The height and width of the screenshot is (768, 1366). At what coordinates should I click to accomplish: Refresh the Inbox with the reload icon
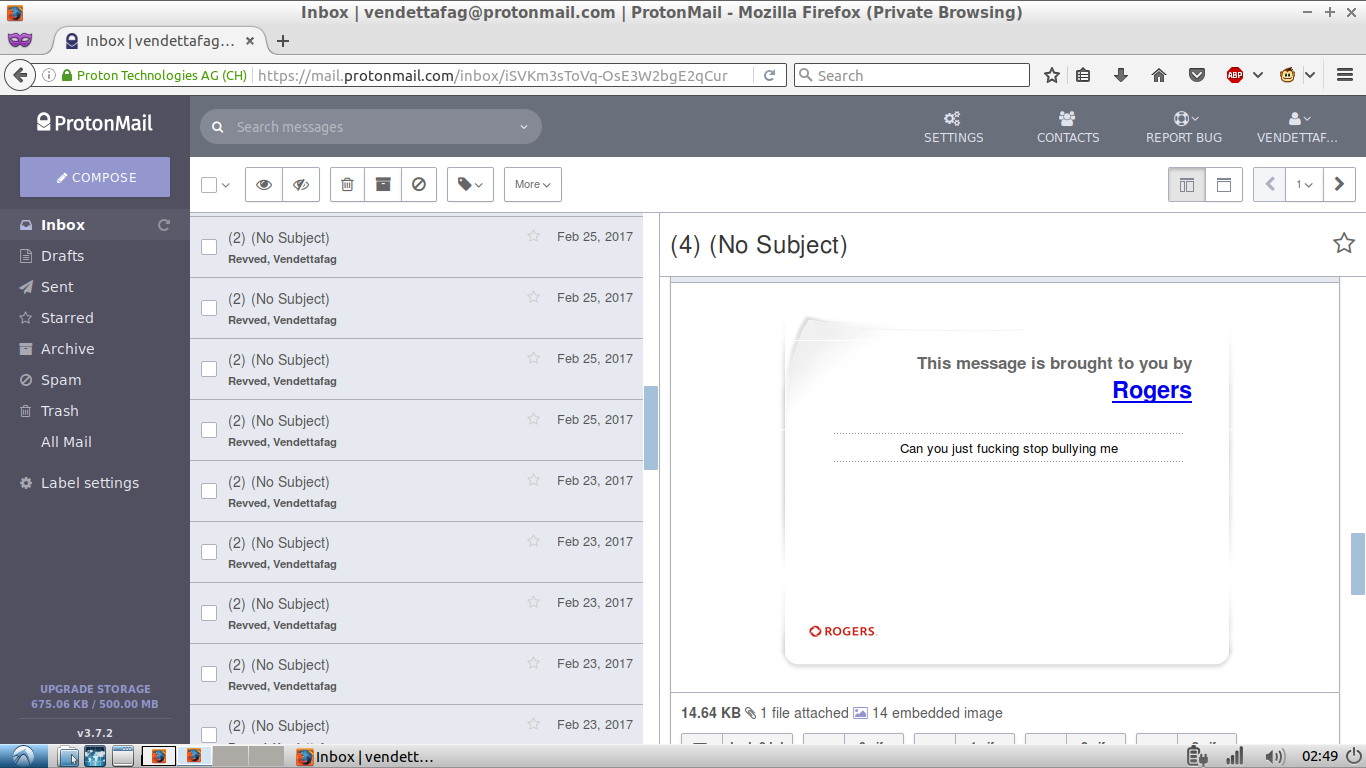click(x=164, y=225)
